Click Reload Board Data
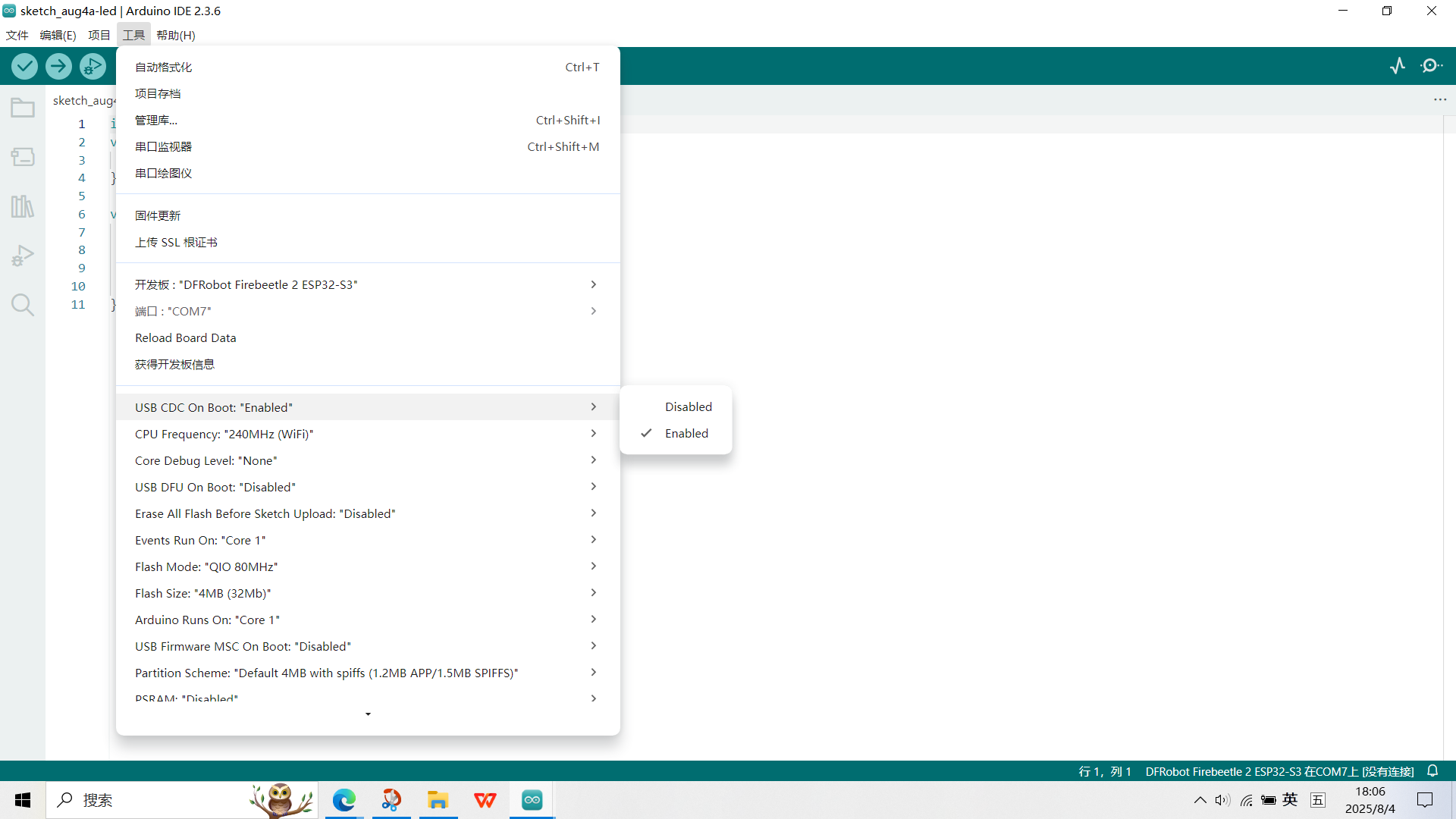Image resolution: width=1456 pixels, height=819 pixels. [x=368, y=337]
